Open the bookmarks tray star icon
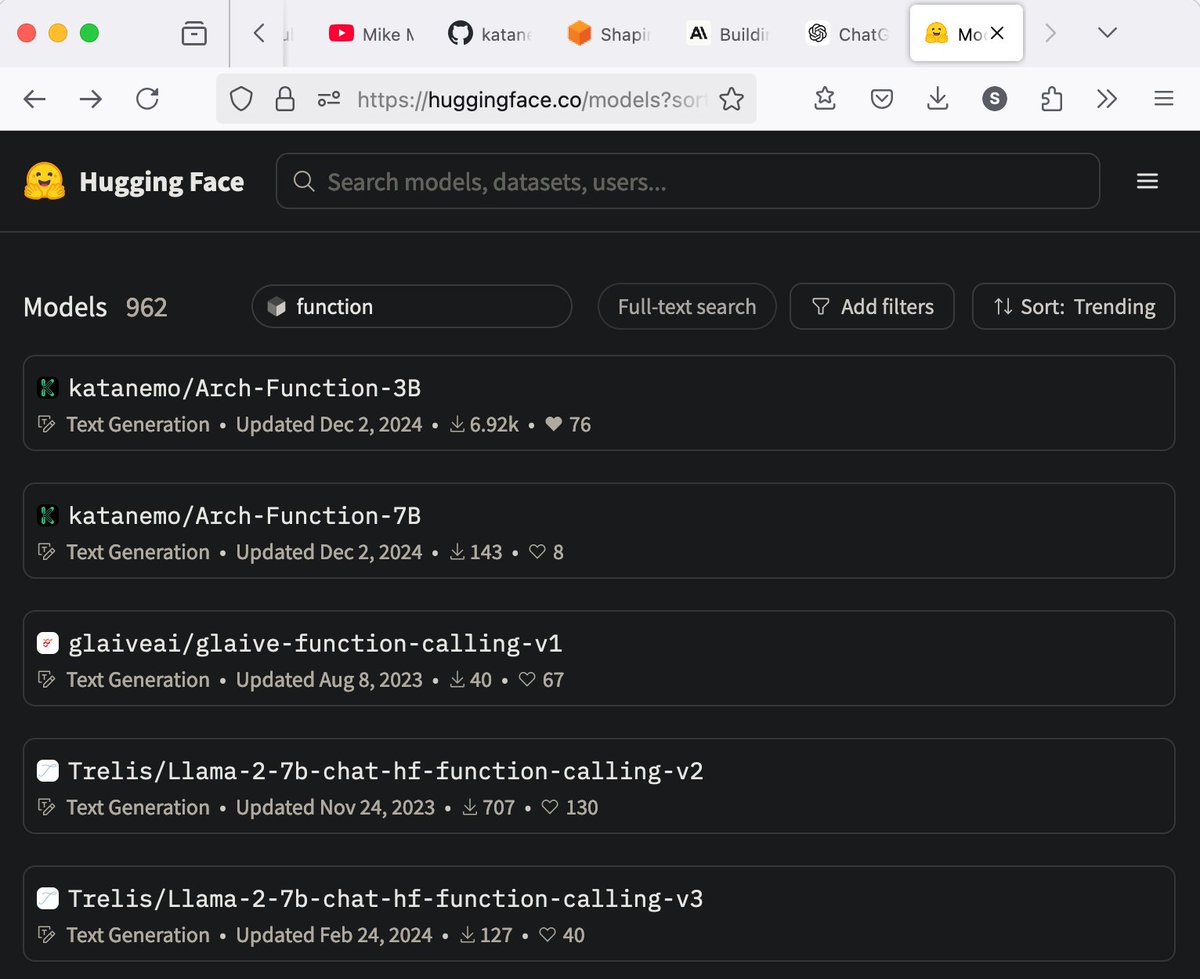This screenshot has height=979, width=1200. coord(825,98)
